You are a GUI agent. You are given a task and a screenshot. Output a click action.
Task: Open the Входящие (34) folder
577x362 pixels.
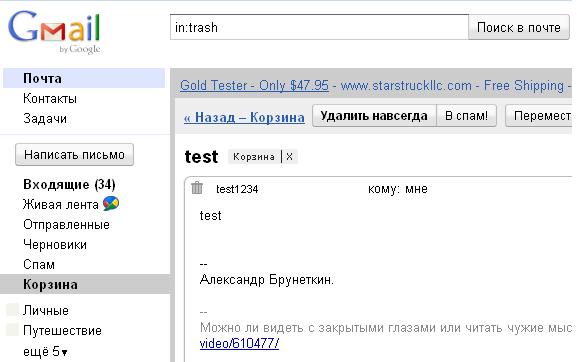tap(69, 184)
